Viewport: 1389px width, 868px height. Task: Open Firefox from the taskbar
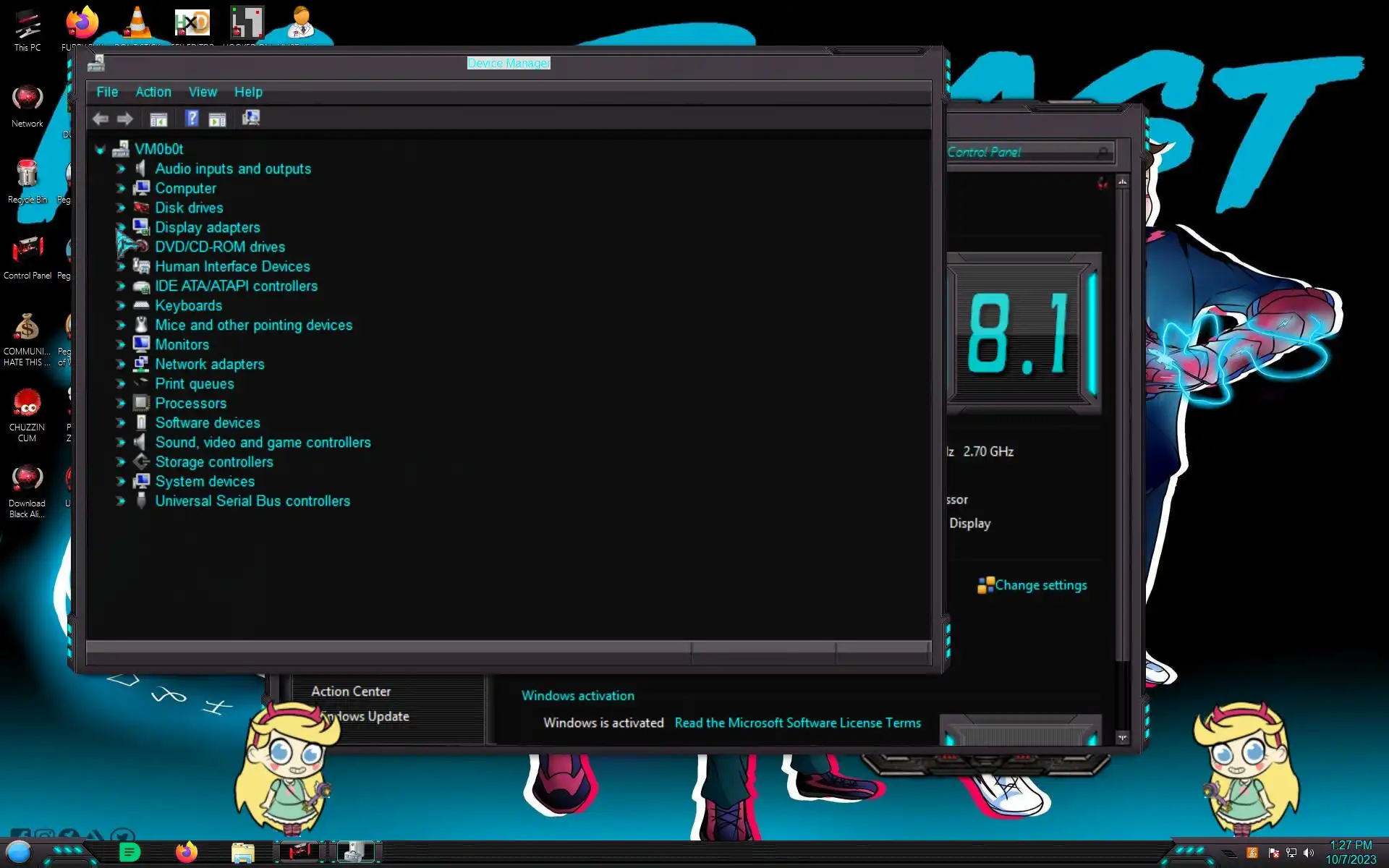(187, 852)
